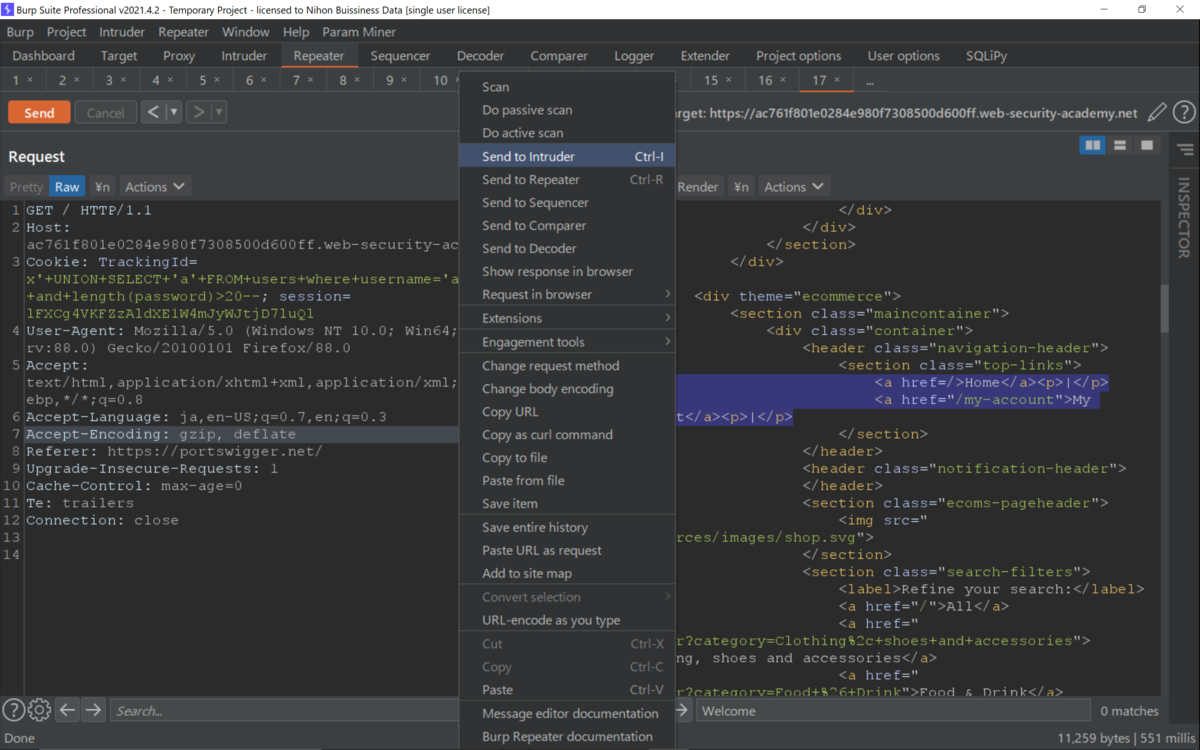
Task: Open the INSPECTOR side panel
Action: (x=1184, y=217)
